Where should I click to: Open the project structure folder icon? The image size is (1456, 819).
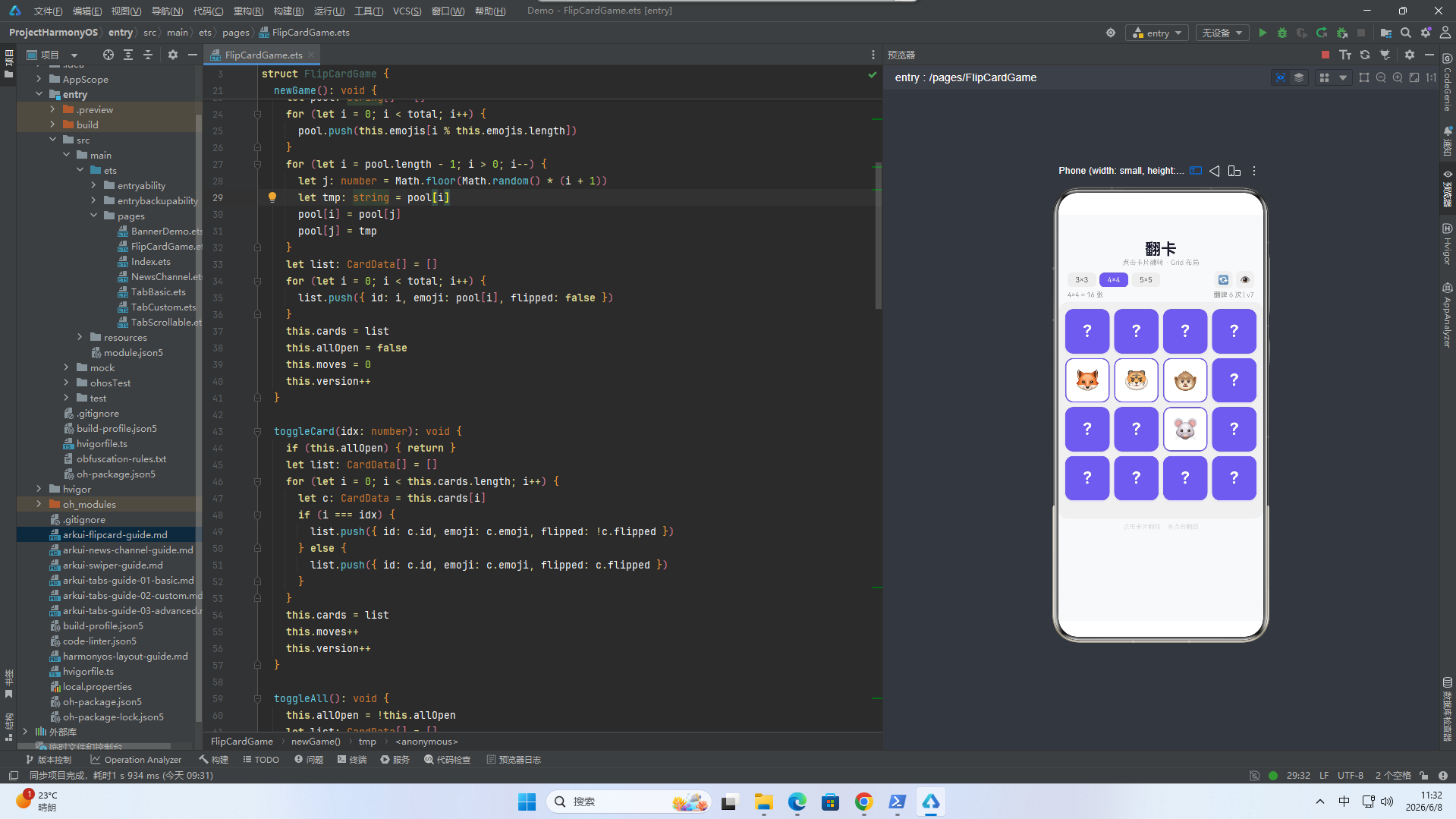[x=1385, y=33]
